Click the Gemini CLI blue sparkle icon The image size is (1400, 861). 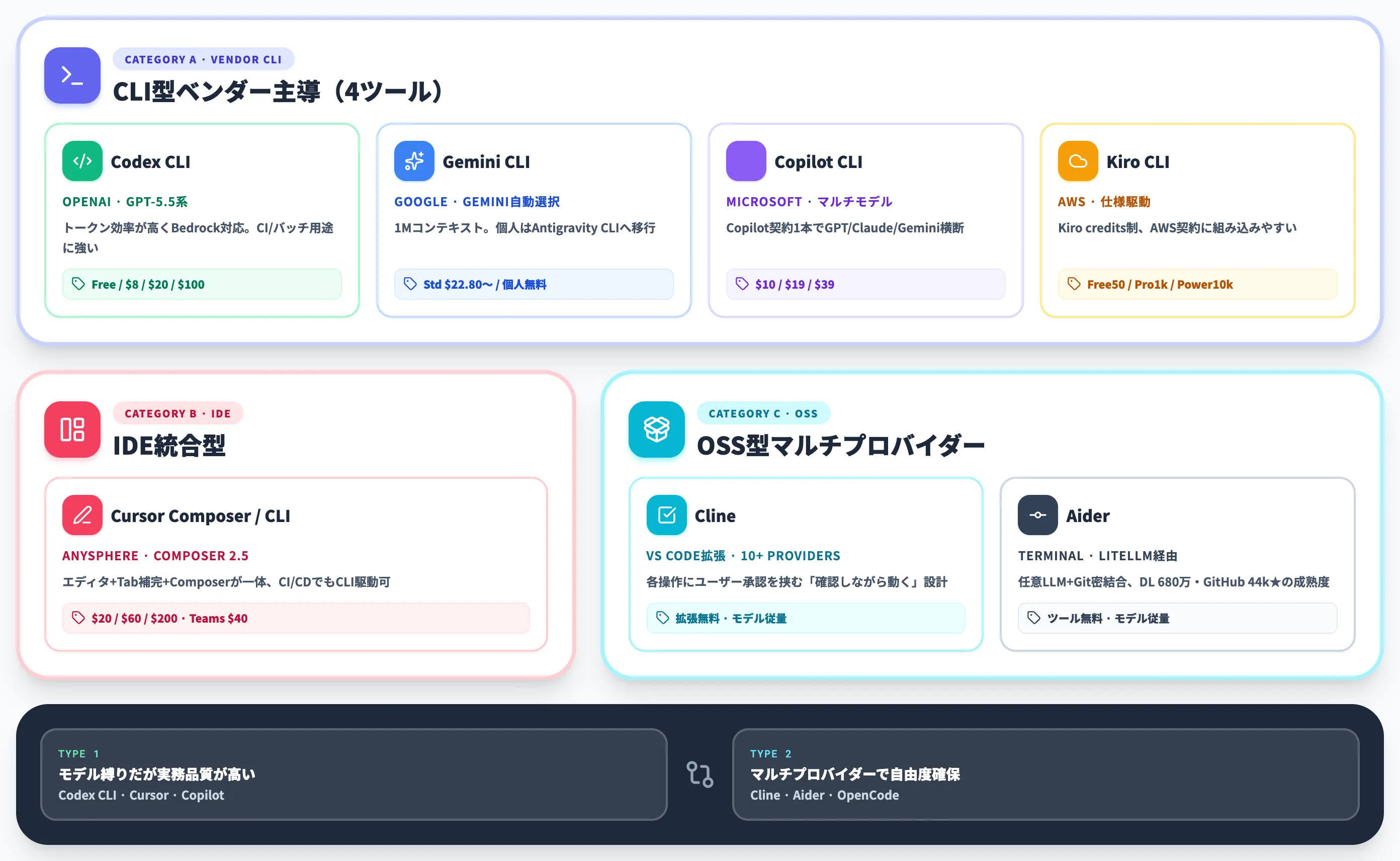pyautogui.click(x=414, y=161)
